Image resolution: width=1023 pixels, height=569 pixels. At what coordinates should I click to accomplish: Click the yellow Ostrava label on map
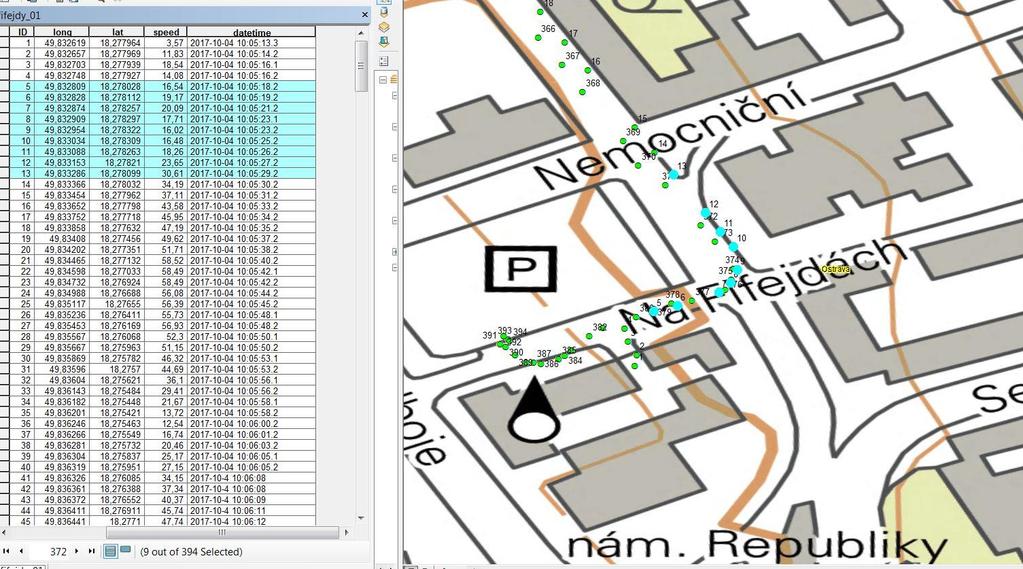pos(836,269)
